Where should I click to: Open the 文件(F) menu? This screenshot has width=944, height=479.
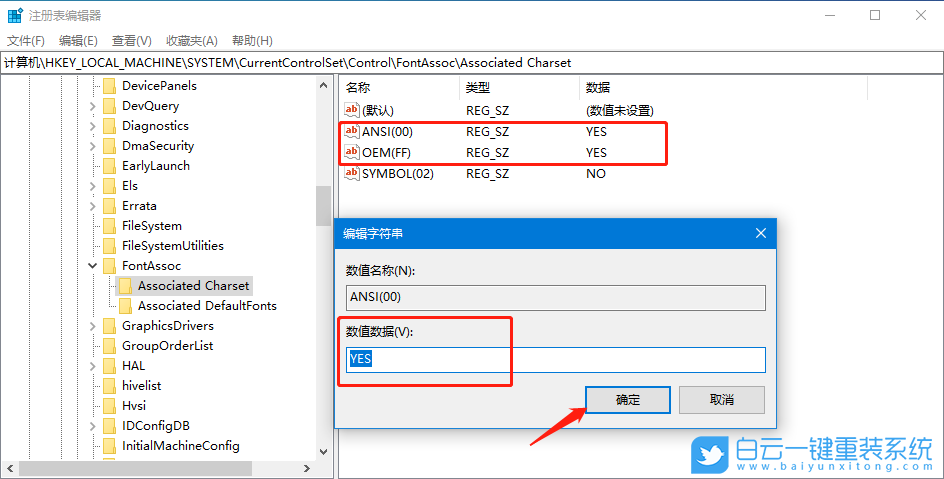pos(26,41)
